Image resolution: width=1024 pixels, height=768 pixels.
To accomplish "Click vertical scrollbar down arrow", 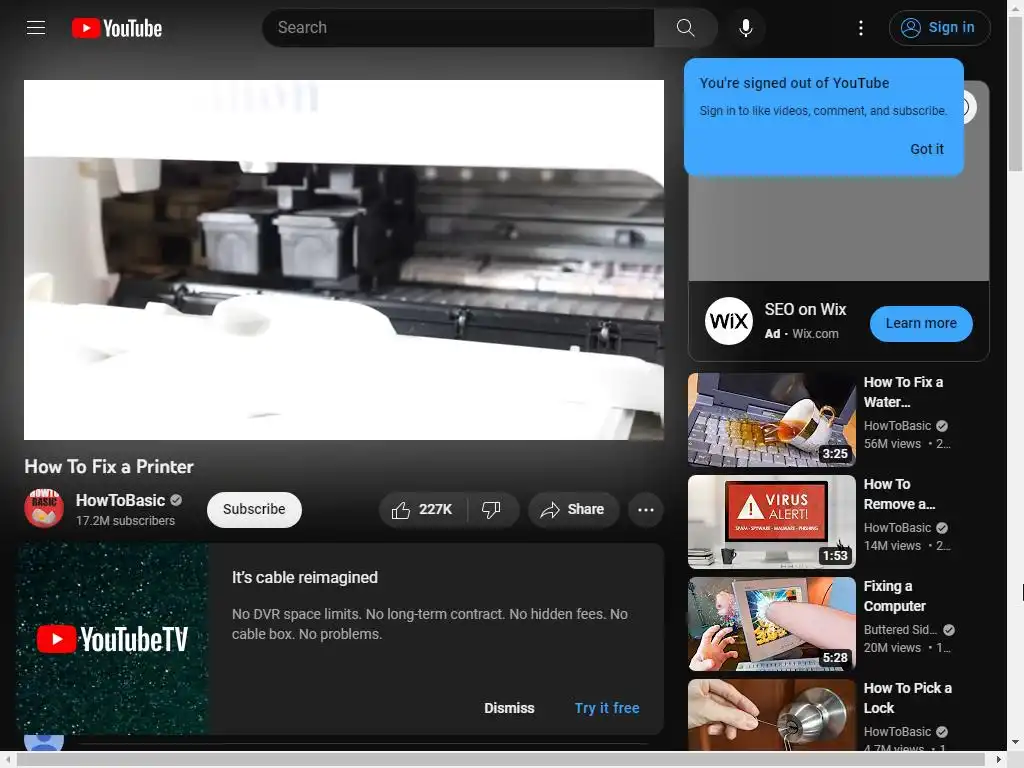I will pyautogui.click(x=1015, y=742).
